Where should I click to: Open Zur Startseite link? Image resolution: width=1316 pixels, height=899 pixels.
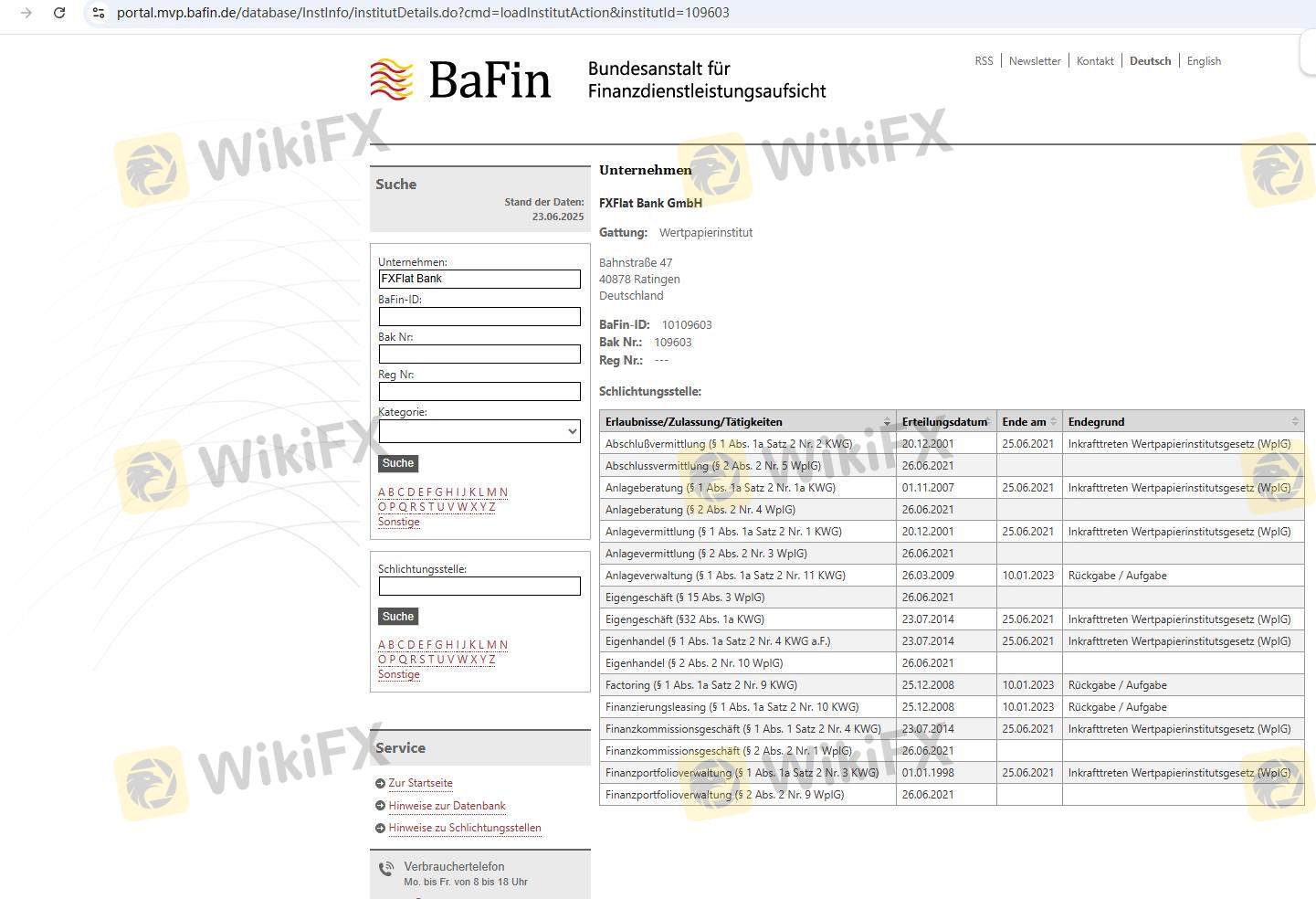point(420,783)
